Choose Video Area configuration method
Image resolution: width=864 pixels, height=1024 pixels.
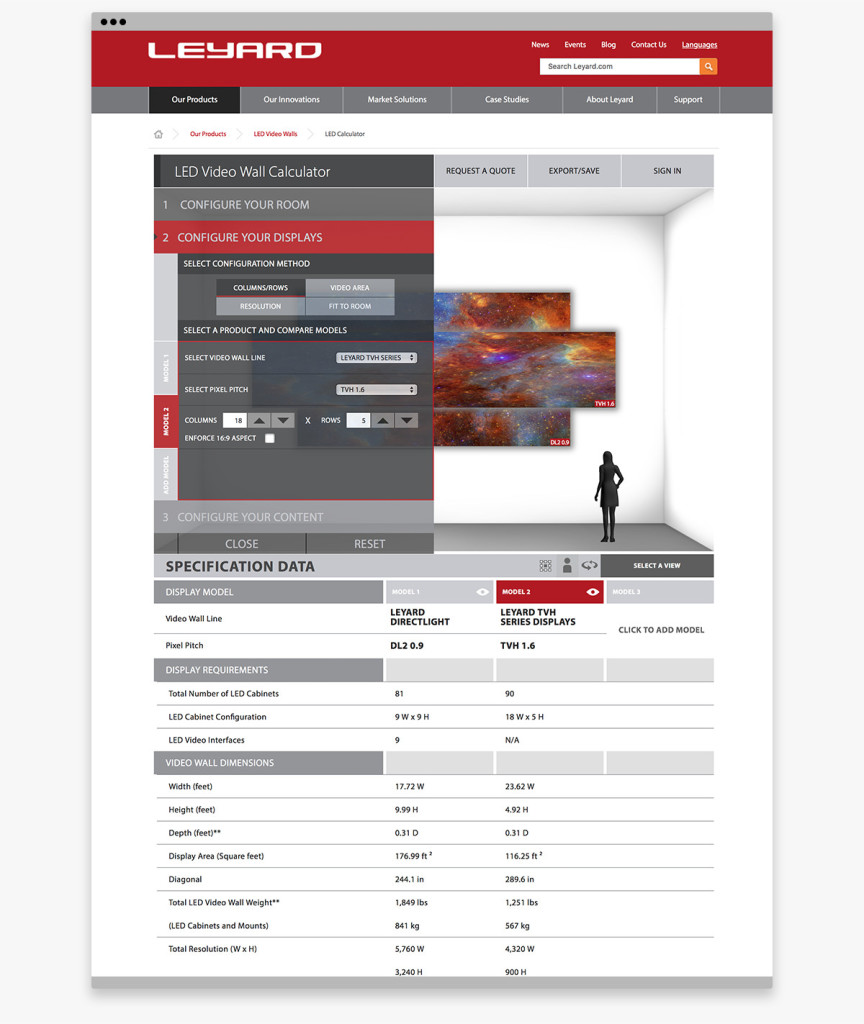tap(350, 287)
